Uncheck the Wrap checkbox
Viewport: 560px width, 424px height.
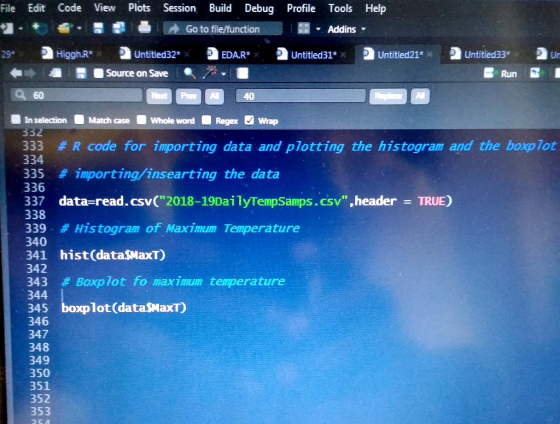click(x=249, y=120)
